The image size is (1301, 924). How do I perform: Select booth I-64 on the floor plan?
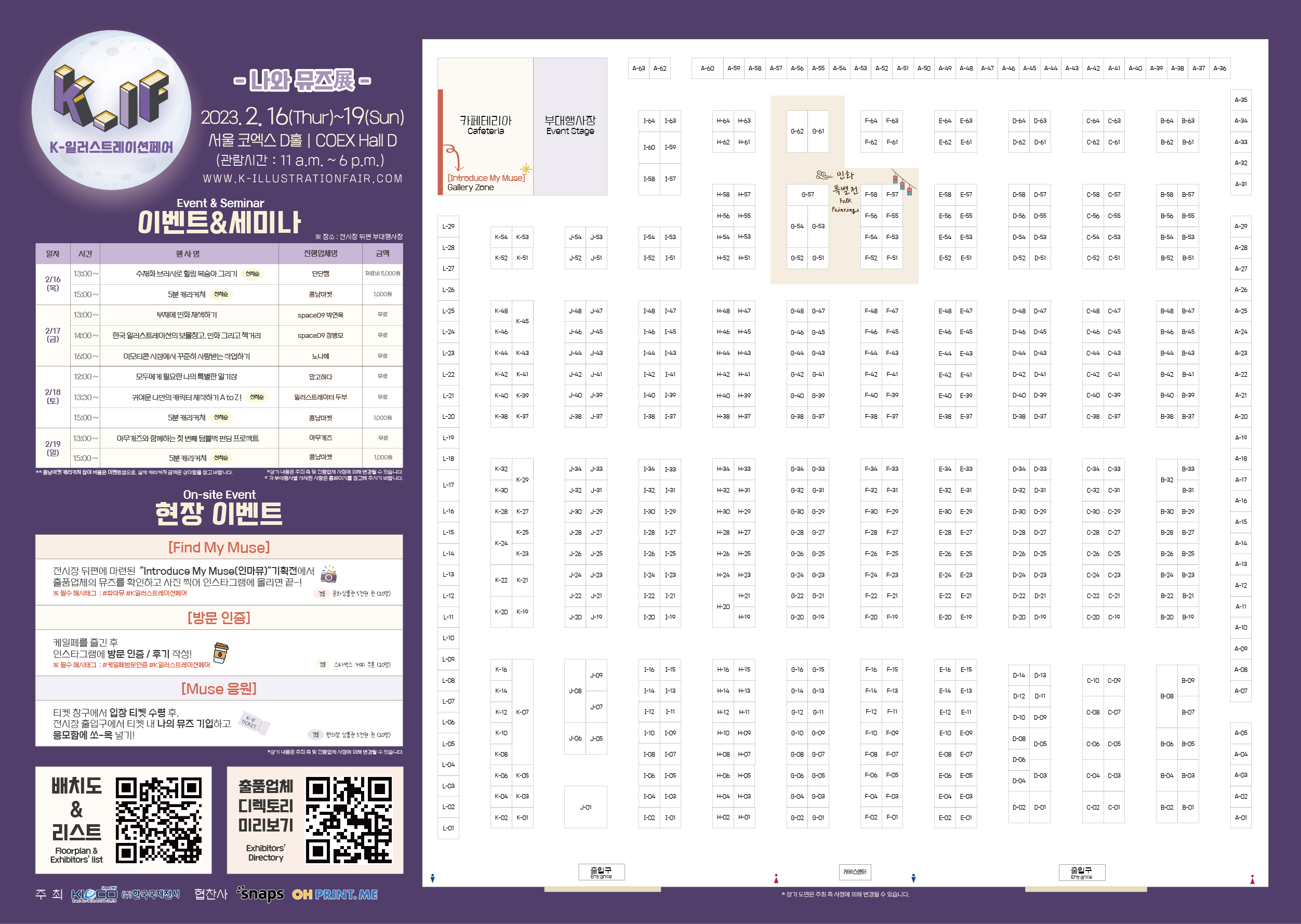tap(649, 121)
